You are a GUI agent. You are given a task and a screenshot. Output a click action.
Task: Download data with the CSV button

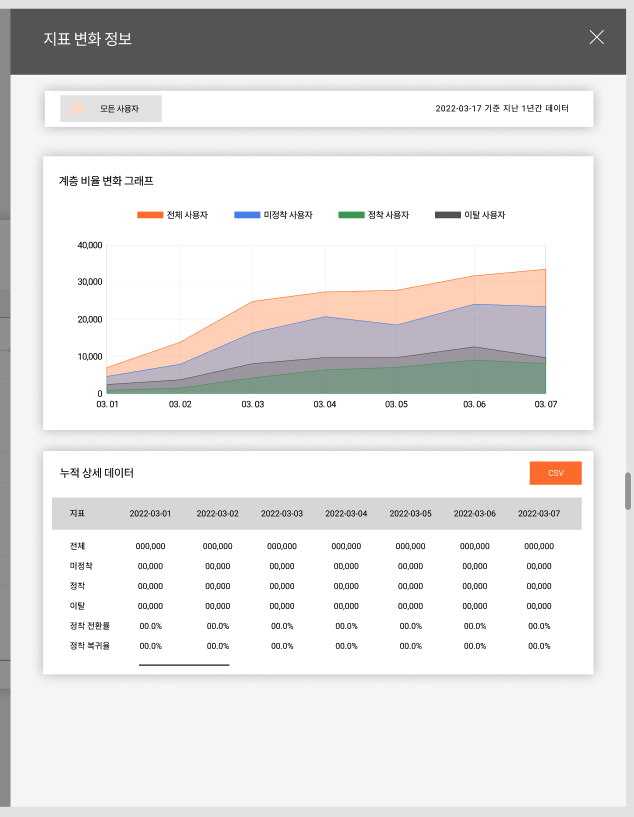(x=555, y=473)
